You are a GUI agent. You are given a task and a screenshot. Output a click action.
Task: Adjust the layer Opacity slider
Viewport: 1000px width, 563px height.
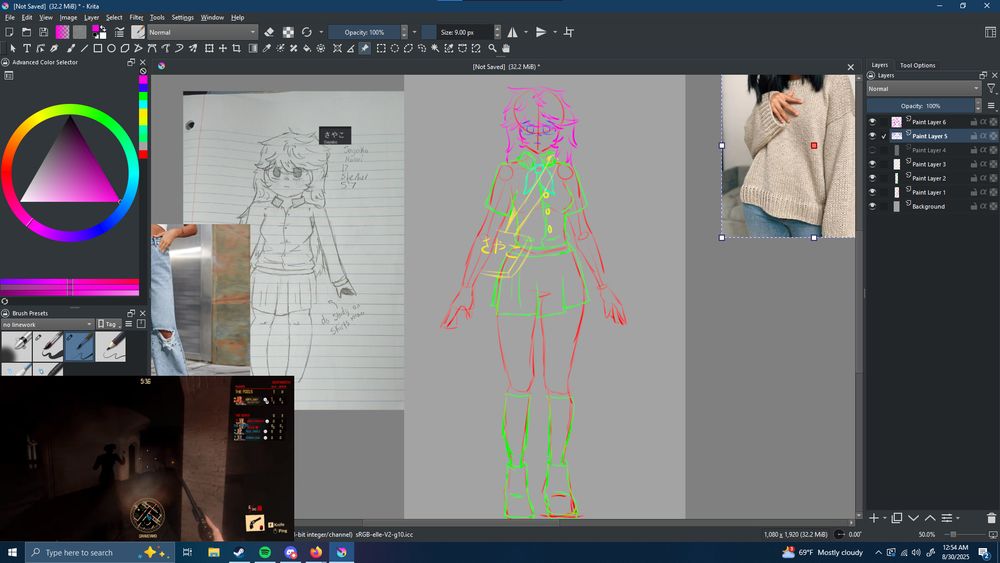pos(920,106)
